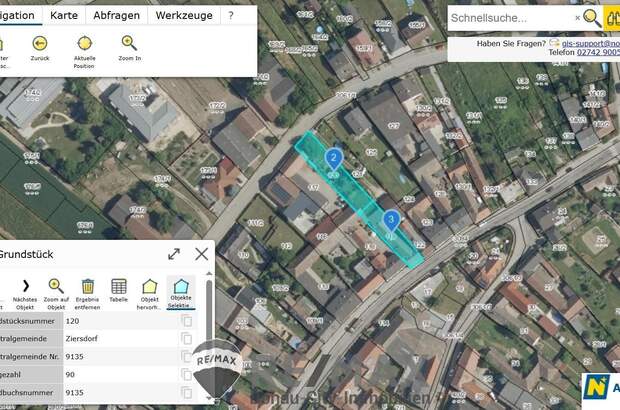Click the Telefon 02742 number link
Image resolution: width=620 pixels, height=410 pixels.
[598, 52]
